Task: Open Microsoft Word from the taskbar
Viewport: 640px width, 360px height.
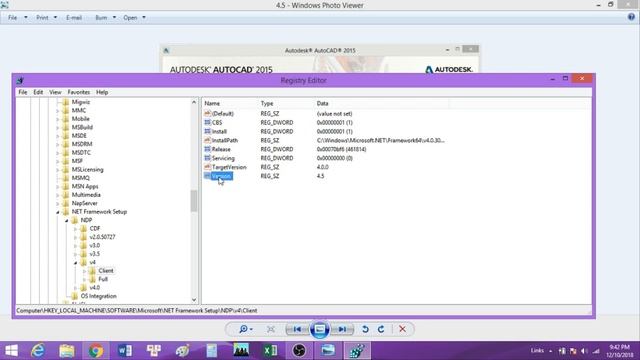Action: click(x=125, y=351)
